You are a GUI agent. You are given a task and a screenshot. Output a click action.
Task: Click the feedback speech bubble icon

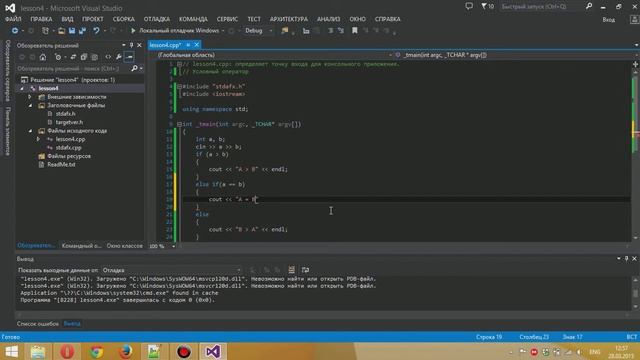(469, 6)
